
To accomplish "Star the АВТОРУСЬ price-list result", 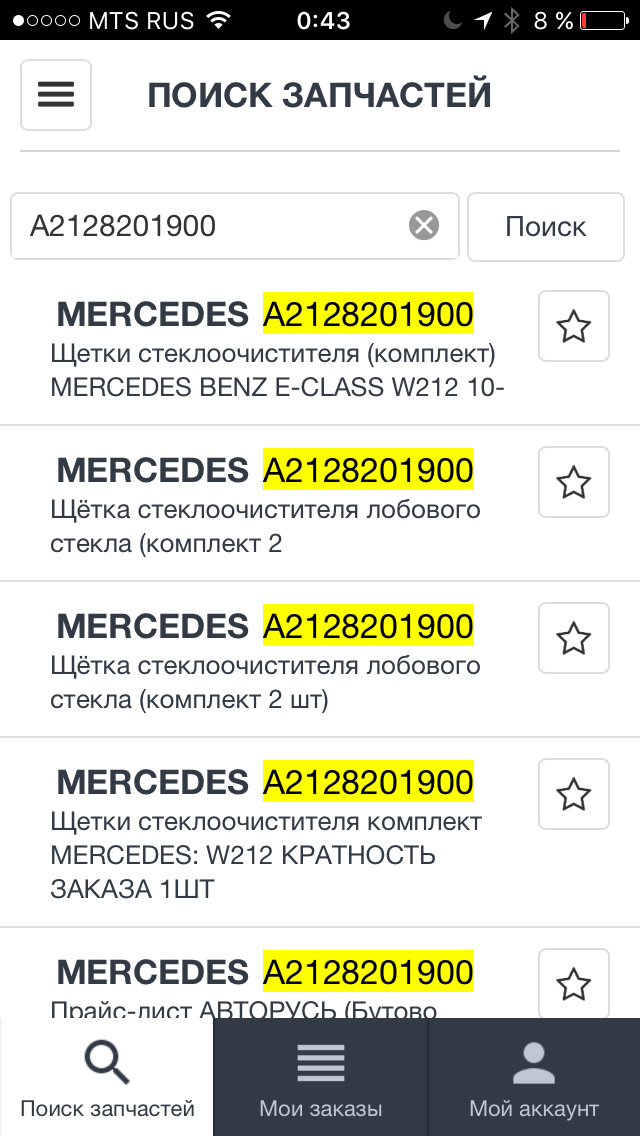I will click(x=573, y=984).
